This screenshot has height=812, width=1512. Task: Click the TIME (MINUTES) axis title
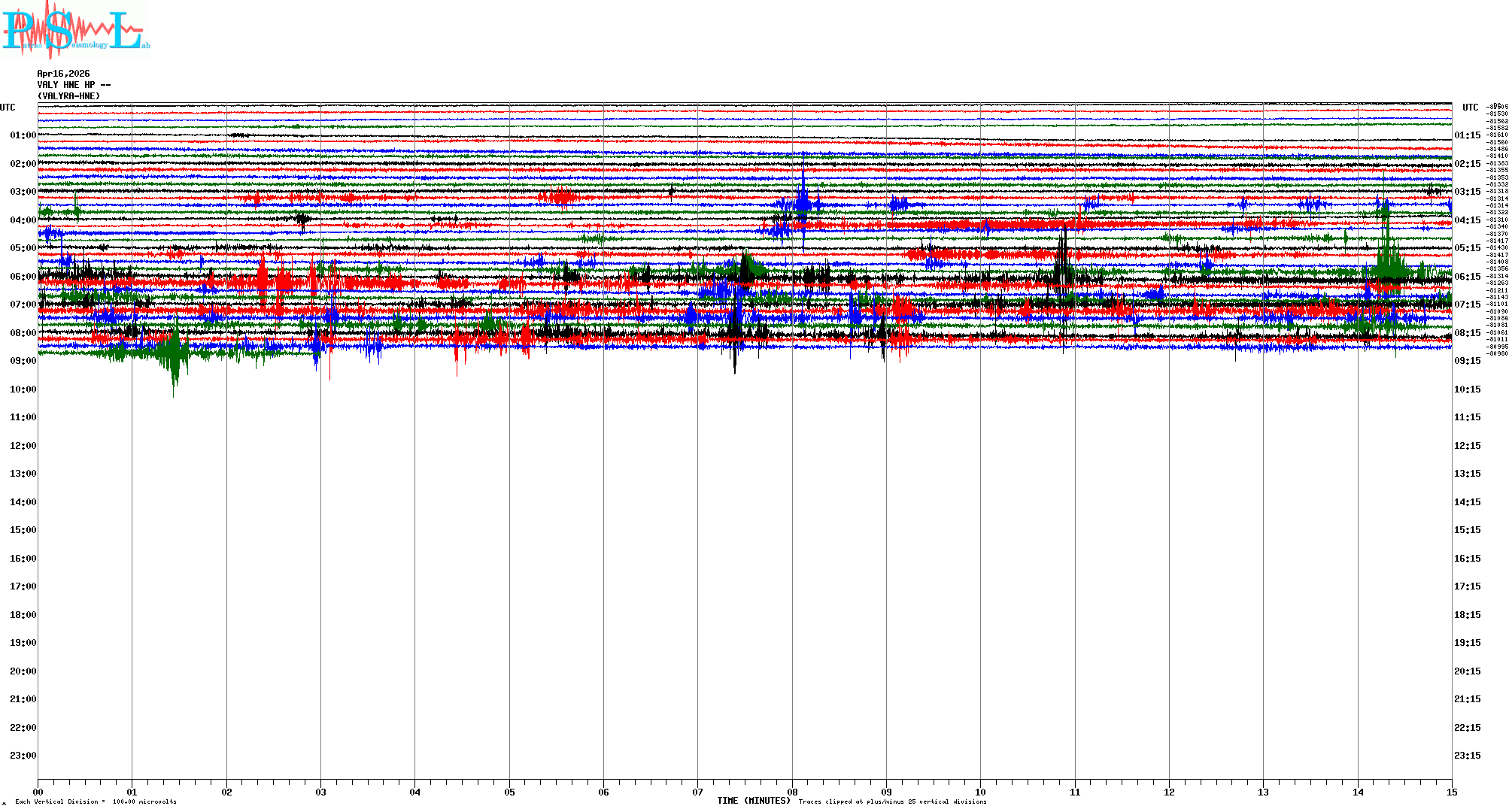coord(754,801)
